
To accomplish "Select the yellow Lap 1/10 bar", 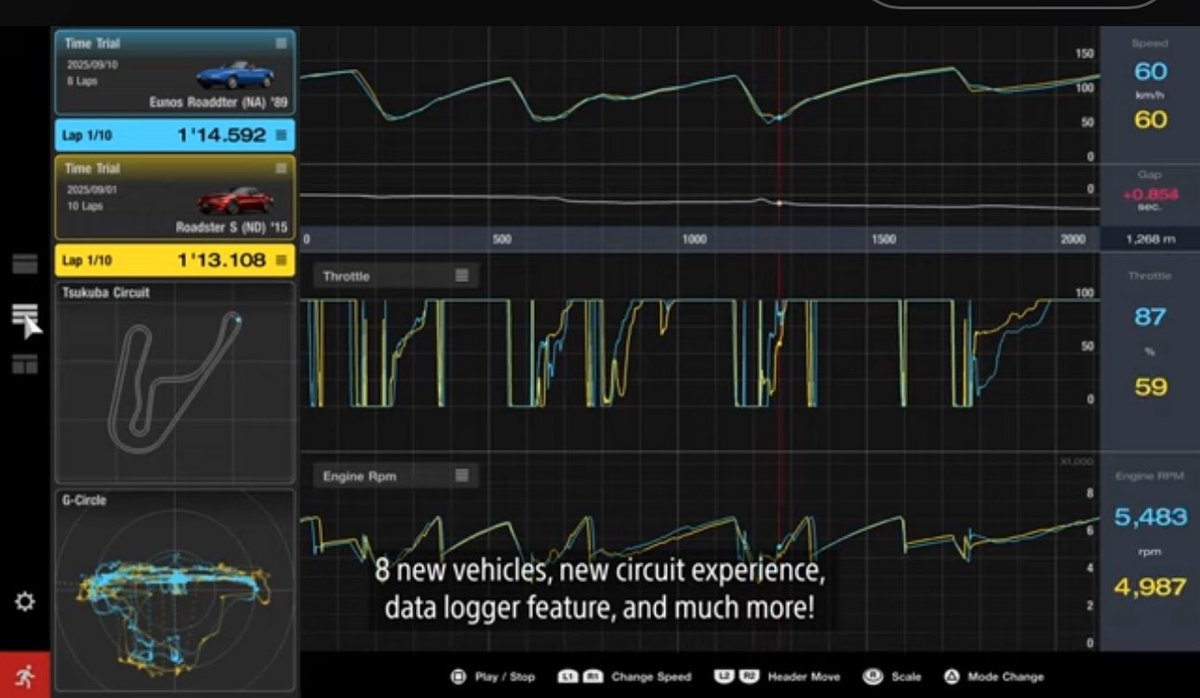I will [x=175, y=260].
